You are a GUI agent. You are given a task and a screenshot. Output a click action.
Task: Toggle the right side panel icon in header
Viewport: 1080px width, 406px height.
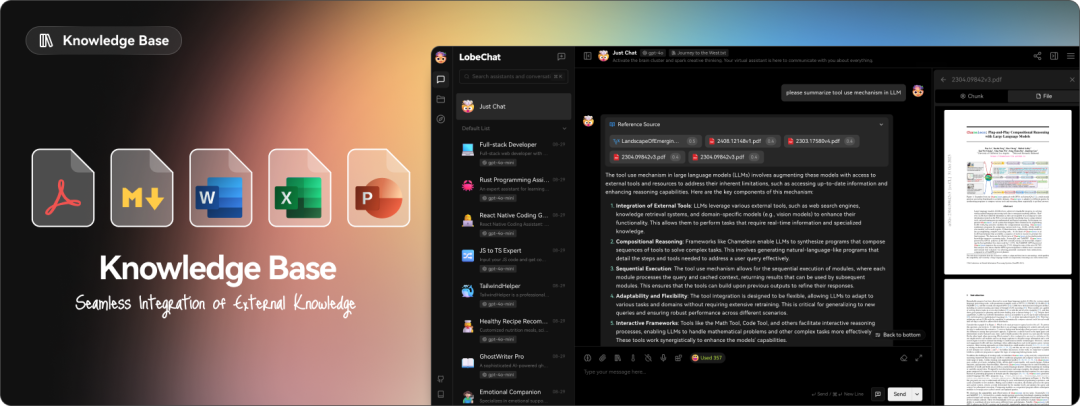pos(1054,56)
